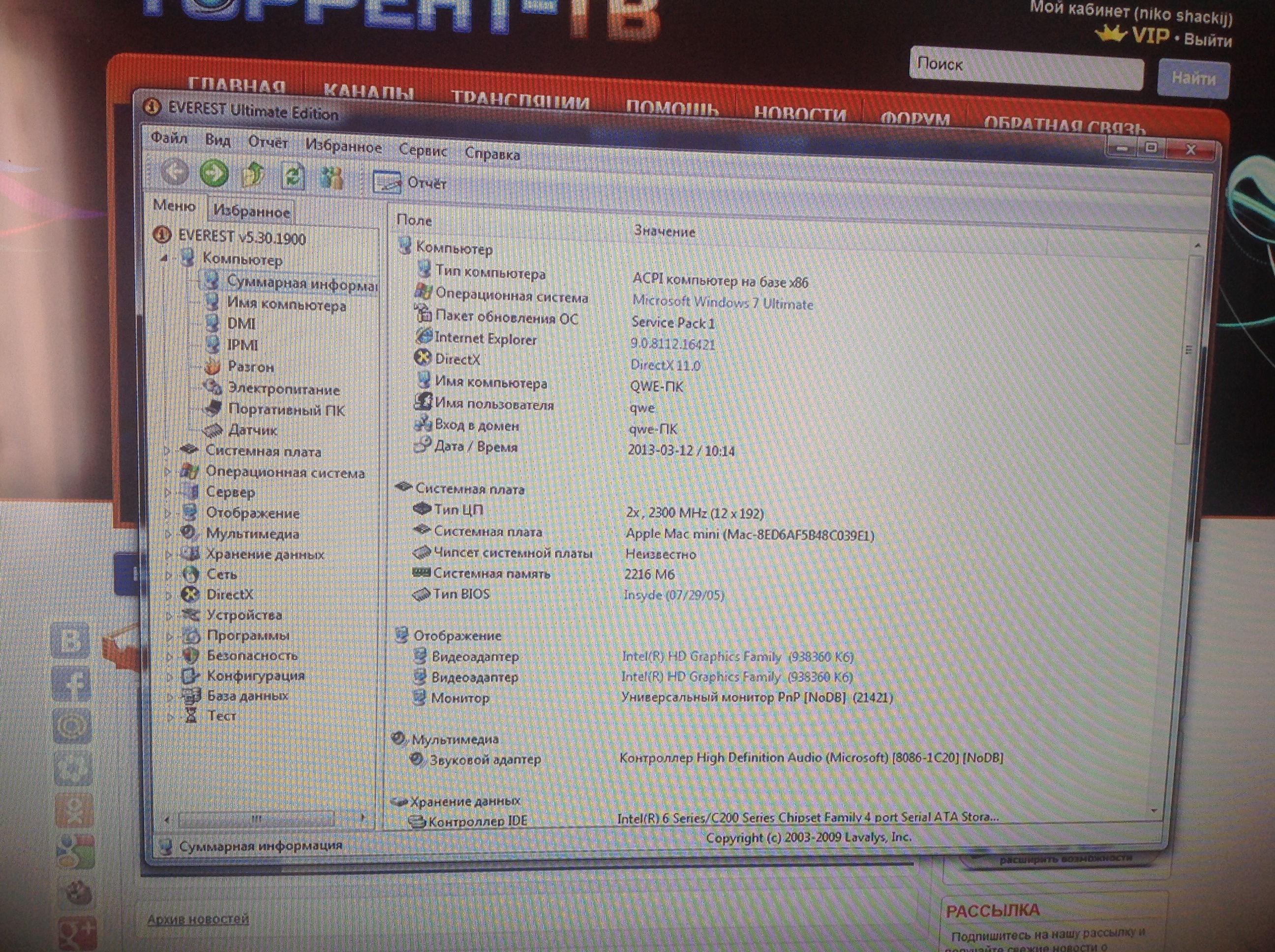Screen dimensions: 1275x952
Task: Open the Сервис menu
Action: click(x=423, y=150)
